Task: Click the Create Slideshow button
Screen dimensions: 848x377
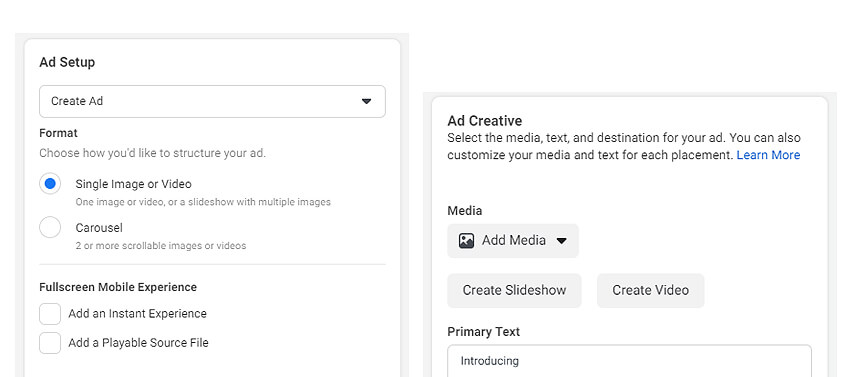Action: (514, 290)
